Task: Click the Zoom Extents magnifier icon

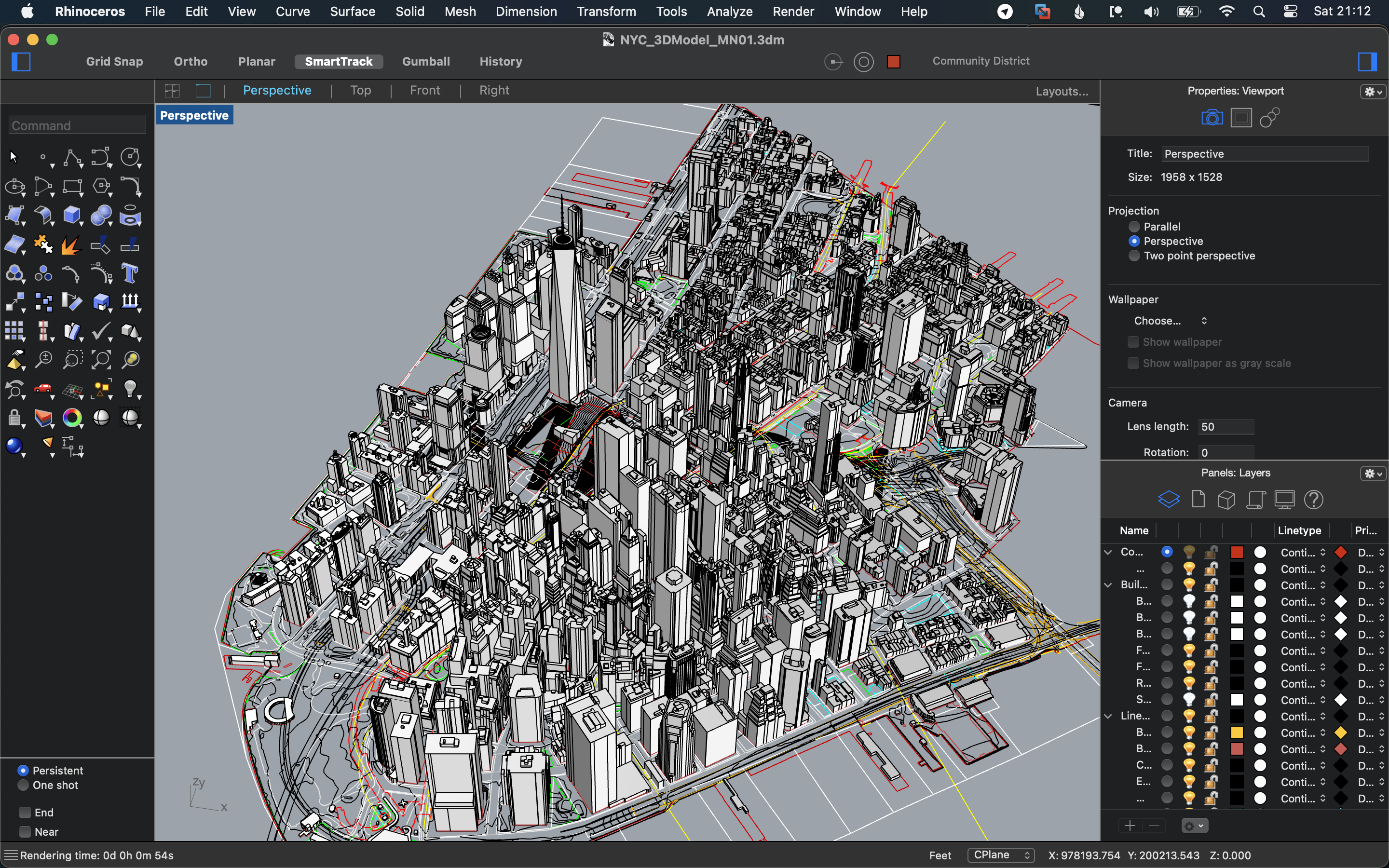Action: [x=101, y=360]
